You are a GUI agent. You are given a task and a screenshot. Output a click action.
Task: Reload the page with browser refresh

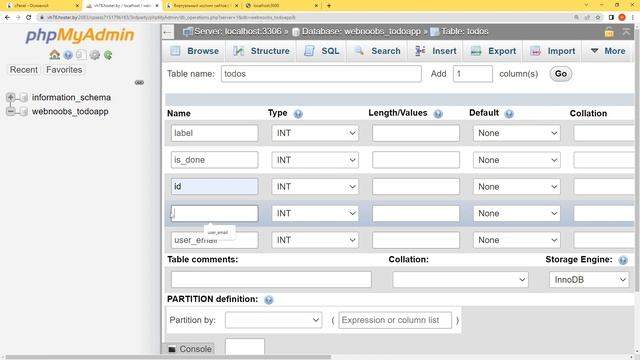tap(29, 17)
